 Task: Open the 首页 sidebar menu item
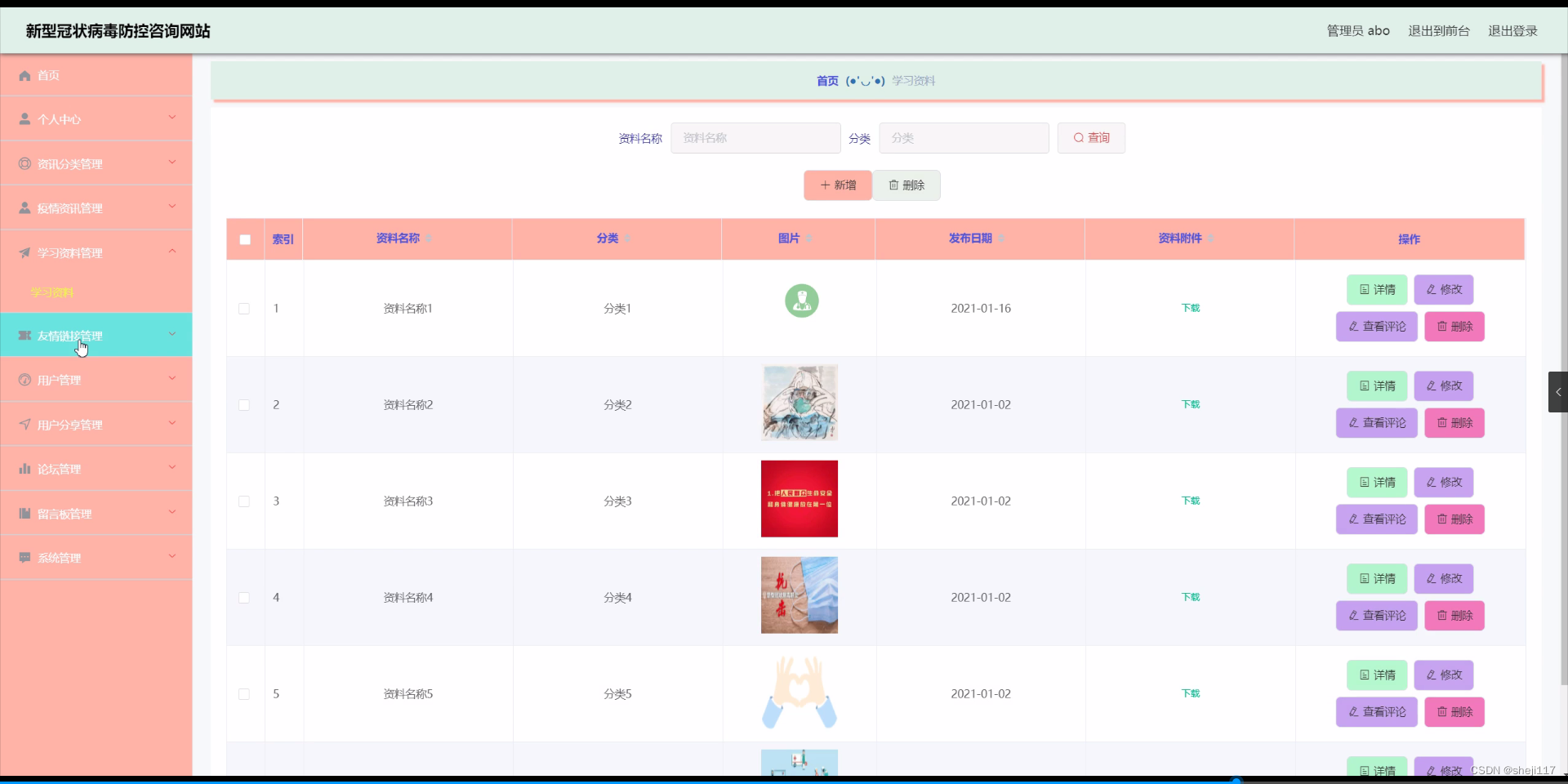coord(96,75)
